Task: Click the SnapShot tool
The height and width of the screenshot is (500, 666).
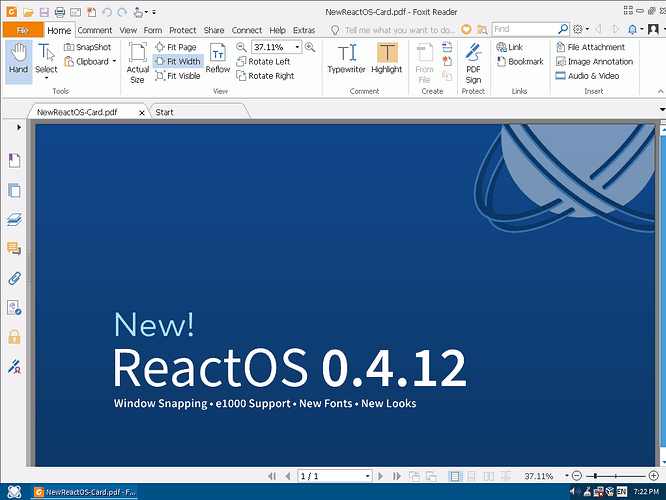Action: coord(87,47)
